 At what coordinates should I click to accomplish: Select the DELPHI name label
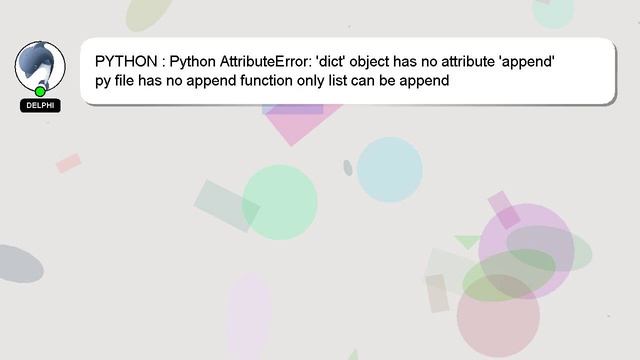point(40,105)
